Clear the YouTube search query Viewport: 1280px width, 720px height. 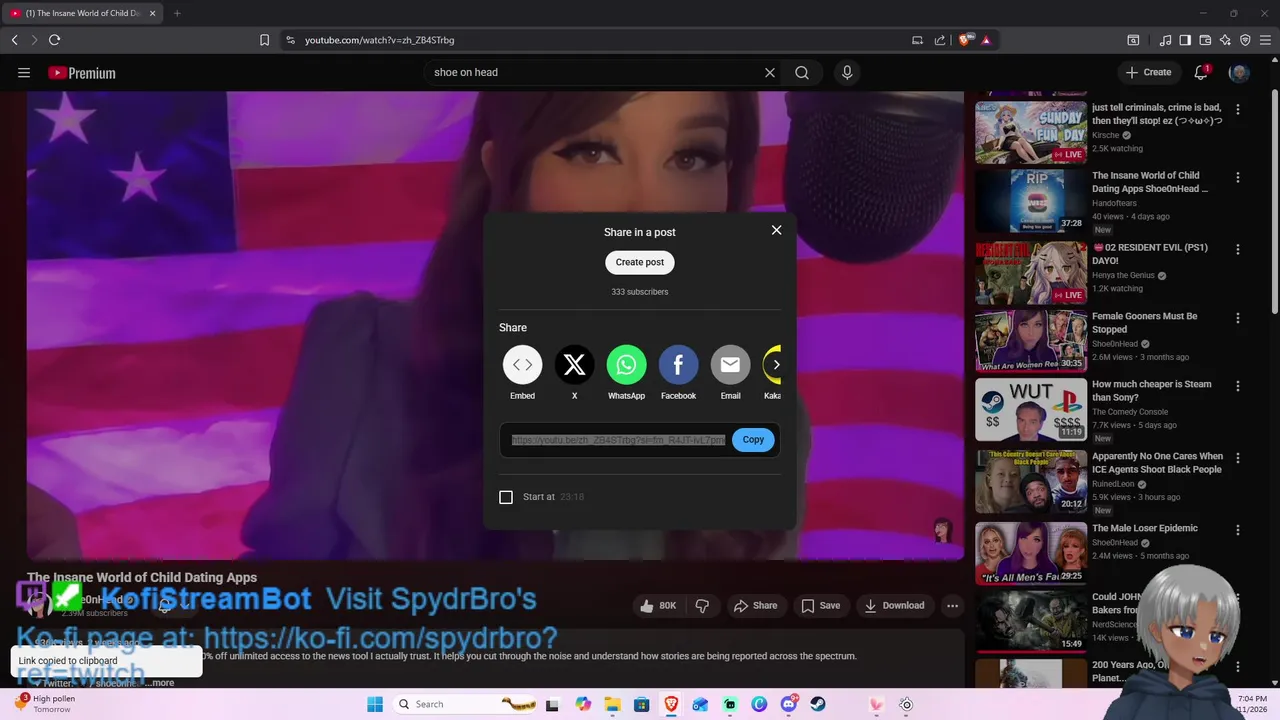coord(770,72)
